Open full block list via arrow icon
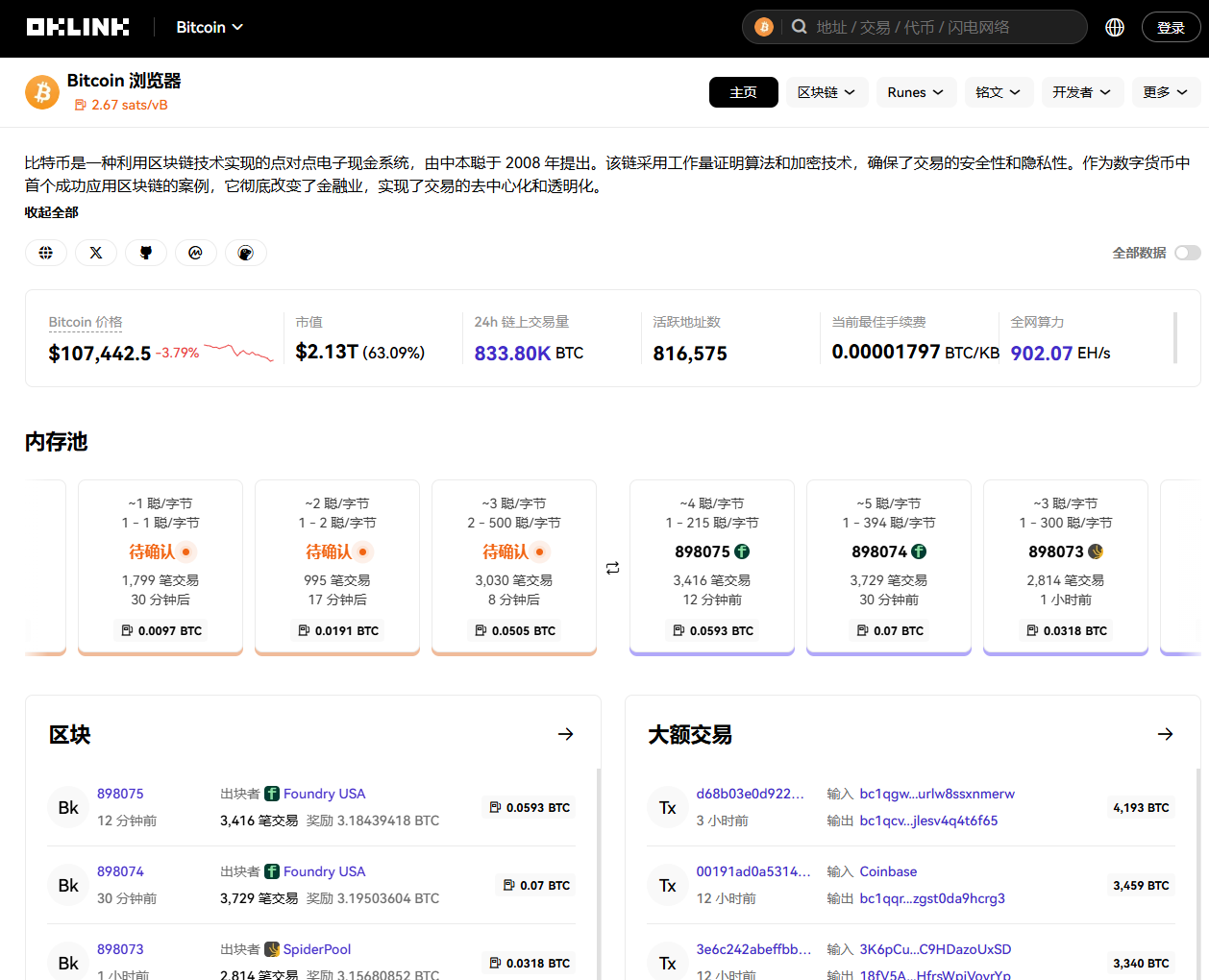 (x=566, y=734)
